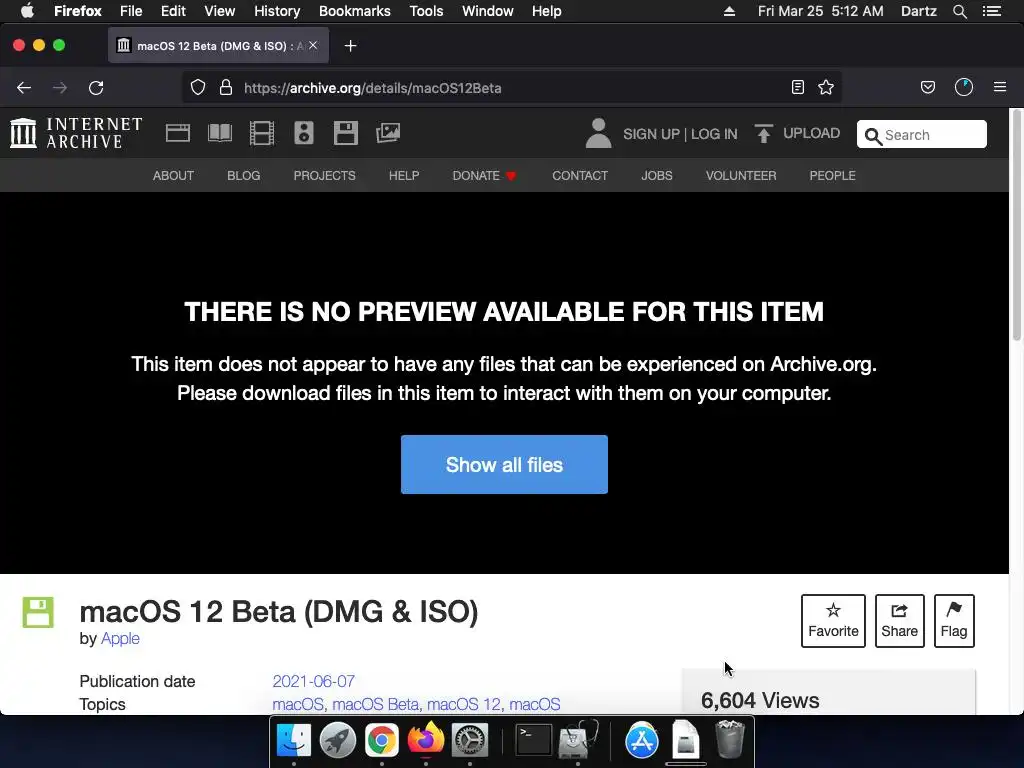The height and width of the screenshot is (768, 1024).
Task: Open Trash in the Dock
Action: [729, 739]
